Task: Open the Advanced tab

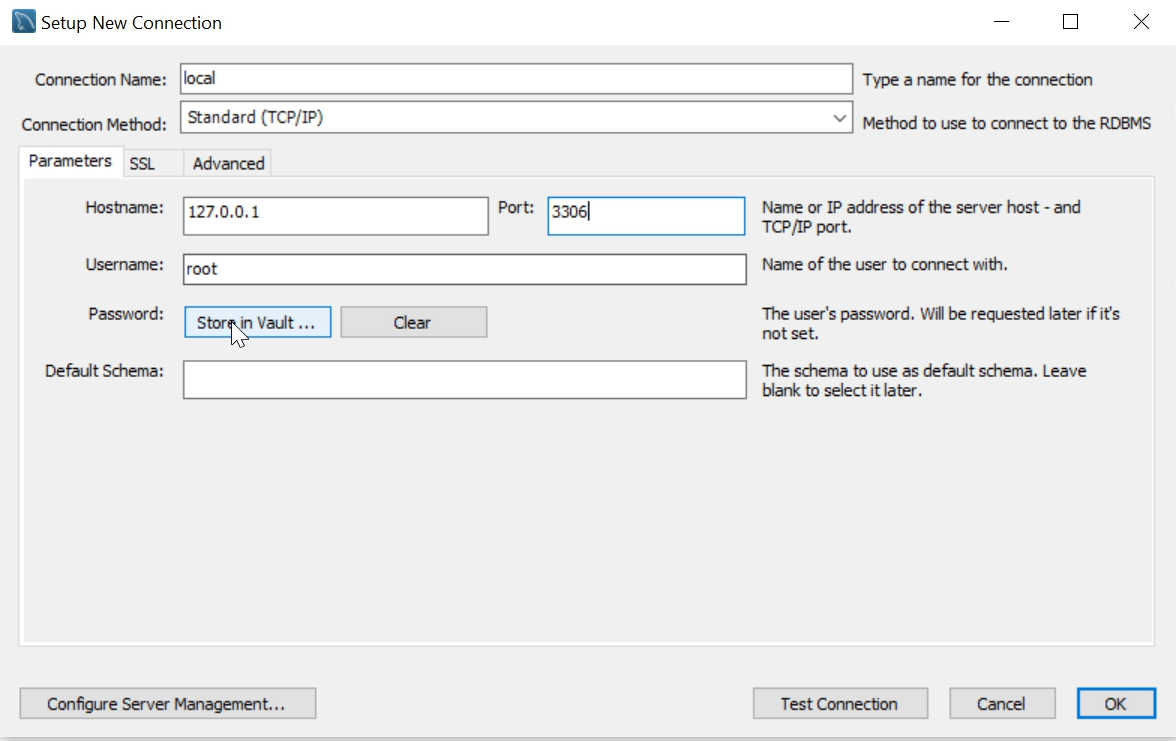Action: pyautogui.click(x=227, y=162)
